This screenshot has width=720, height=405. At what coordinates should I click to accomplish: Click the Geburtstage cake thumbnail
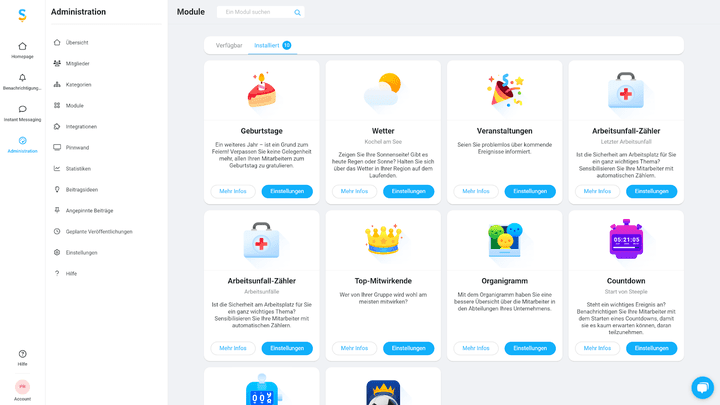pyautogui.click(x=261, y=90)
